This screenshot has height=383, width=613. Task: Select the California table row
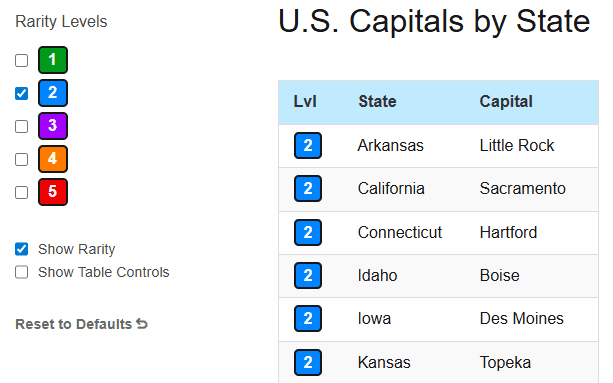point(438,190)
